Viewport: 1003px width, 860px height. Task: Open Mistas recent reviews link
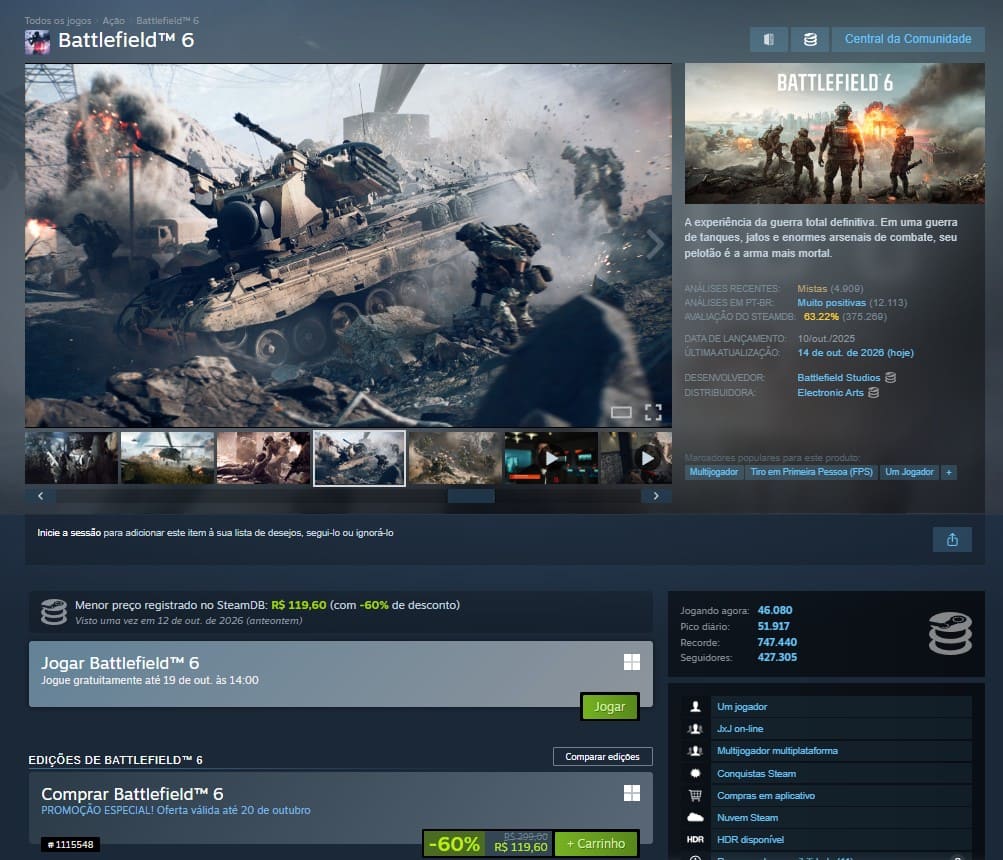[812, 289]
